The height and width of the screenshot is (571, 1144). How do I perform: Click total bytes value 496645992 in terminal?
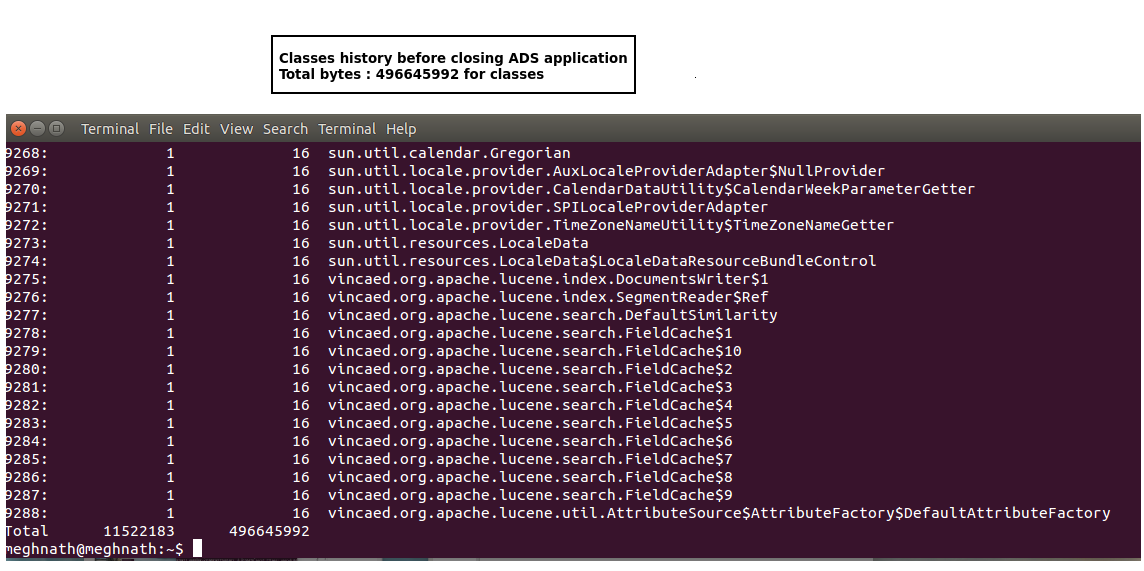(x=269, y=531)
